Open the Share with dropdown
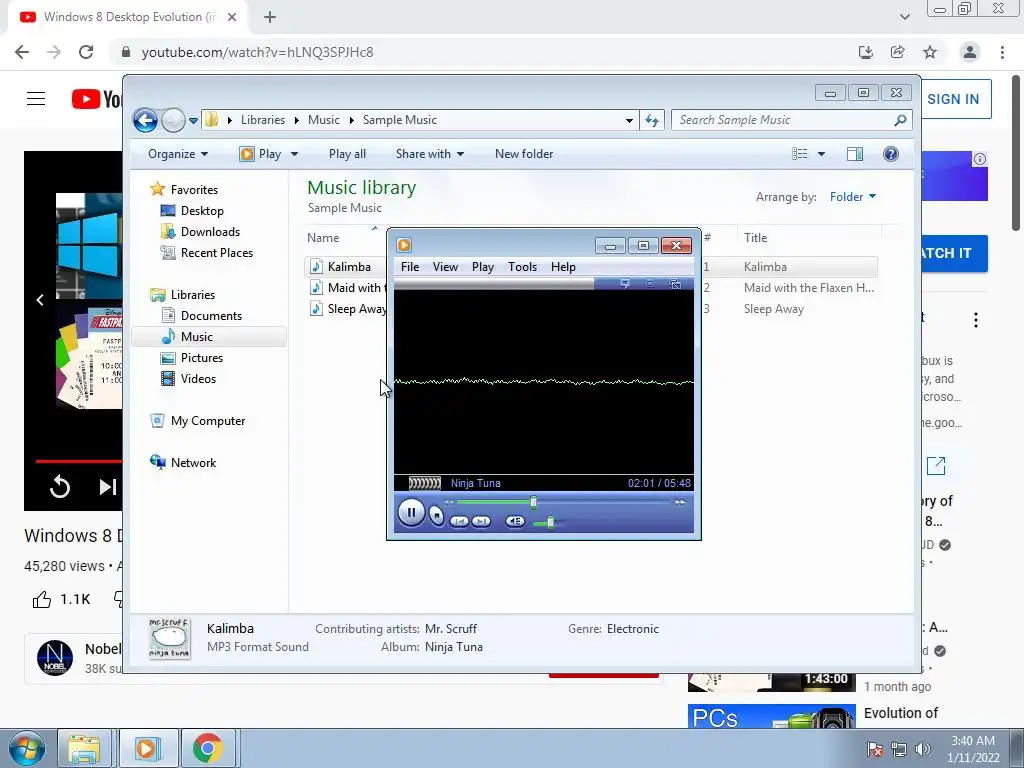 coord(430,154)
